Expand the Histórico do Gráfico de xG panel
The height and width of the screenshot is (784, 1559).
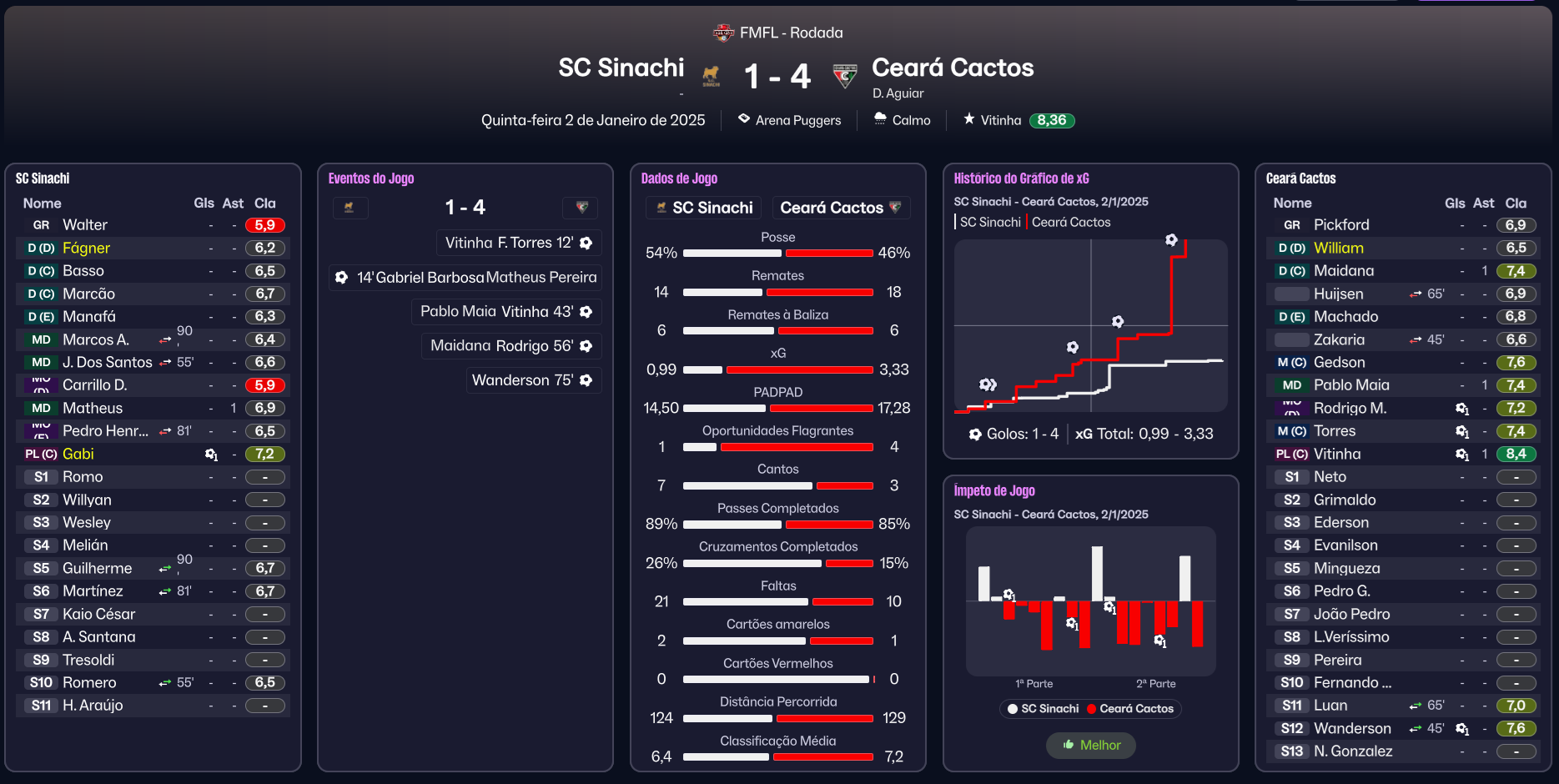tap(1021, 178)
